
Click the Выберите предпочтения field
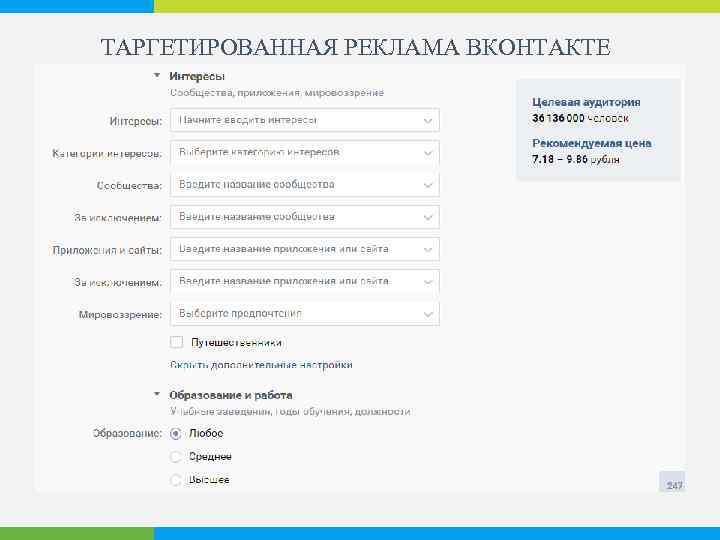coord(304,314)
